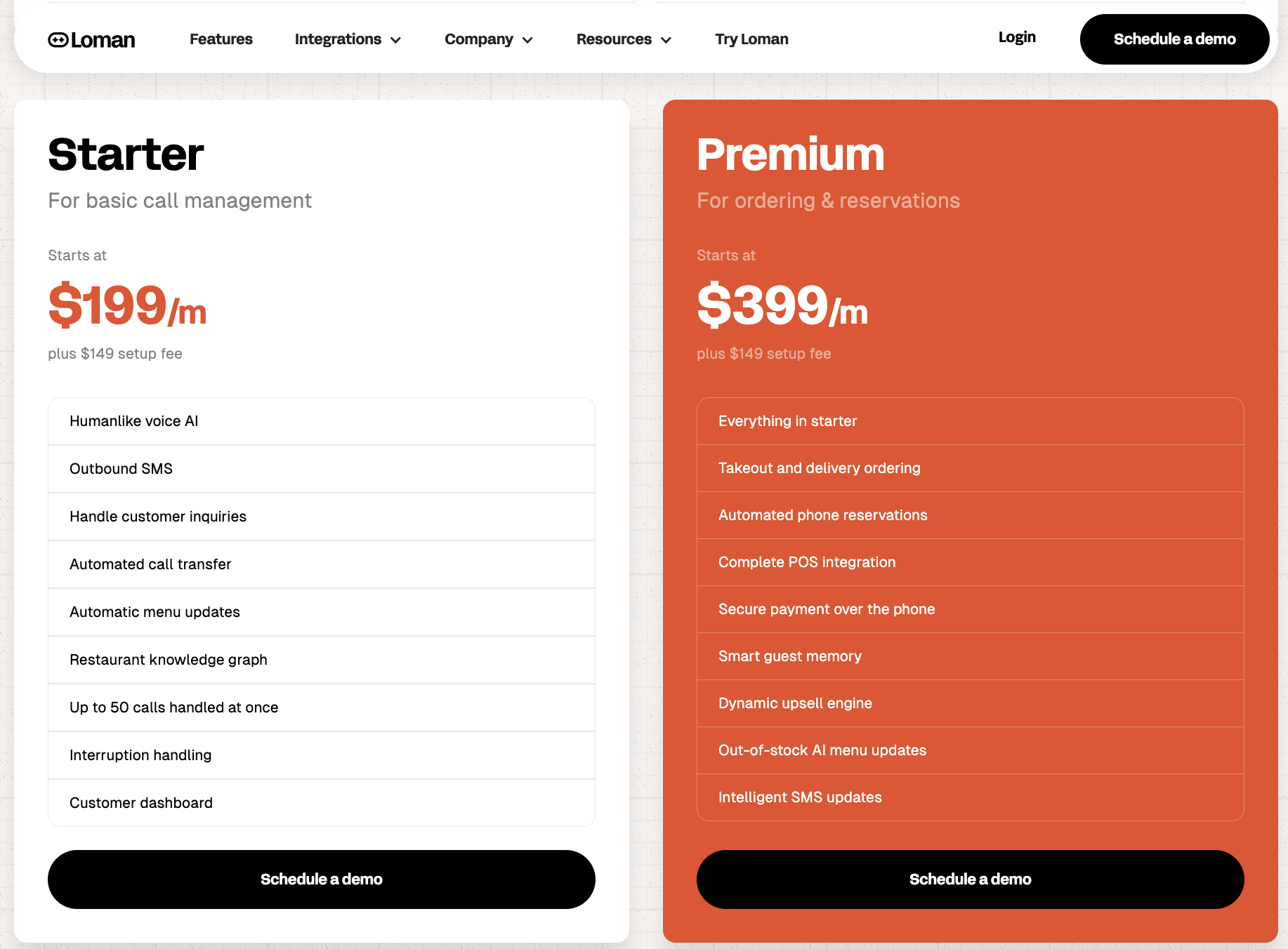Click Premium plan Schedule a demo button
The width and height of the screenshot is (1288, 949).
click(x=970, y=879)
